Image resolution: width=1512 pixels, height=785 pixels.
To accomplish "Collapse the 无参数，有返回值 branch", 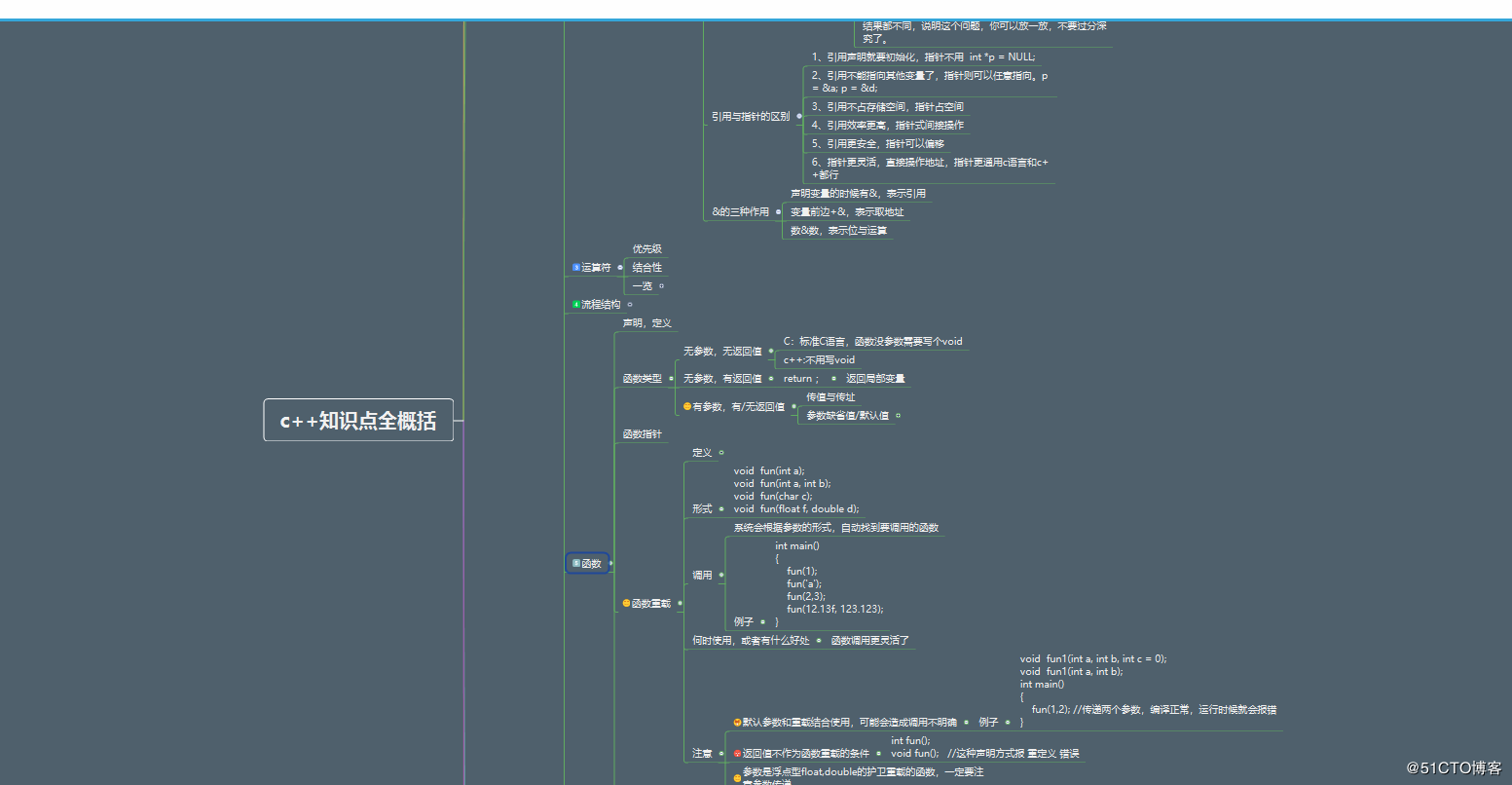I will coord(771,378).
